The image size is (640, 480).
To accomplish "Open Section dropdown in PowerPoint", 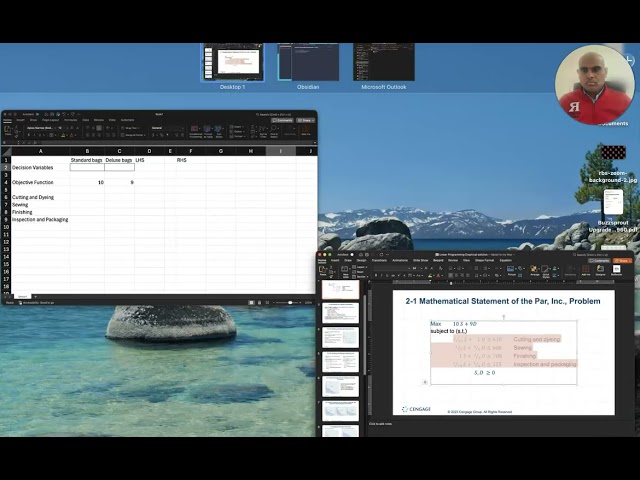I will click(361, 277).
